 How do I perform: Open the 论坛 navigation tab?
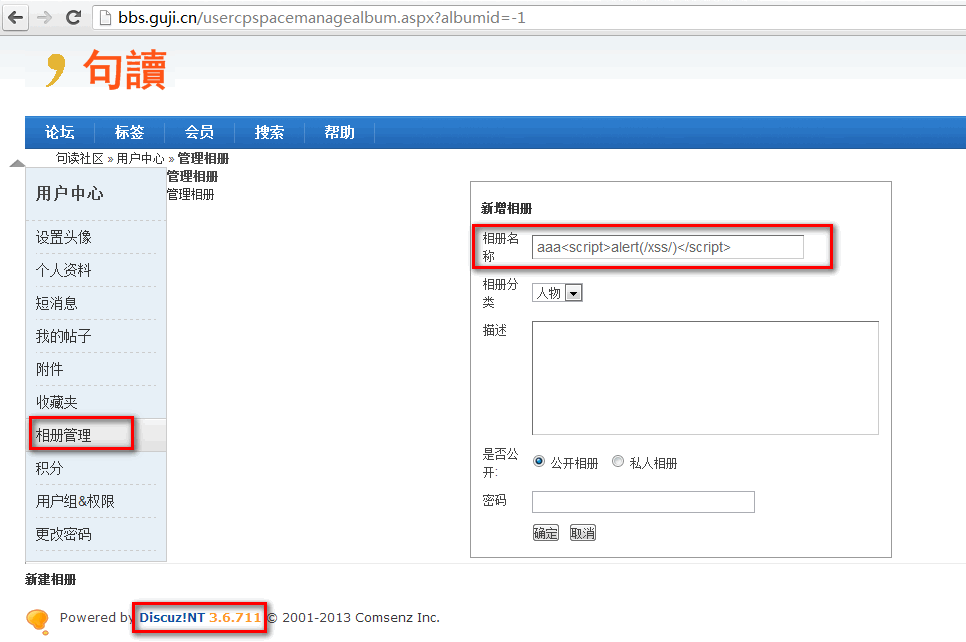coord(60,132)
